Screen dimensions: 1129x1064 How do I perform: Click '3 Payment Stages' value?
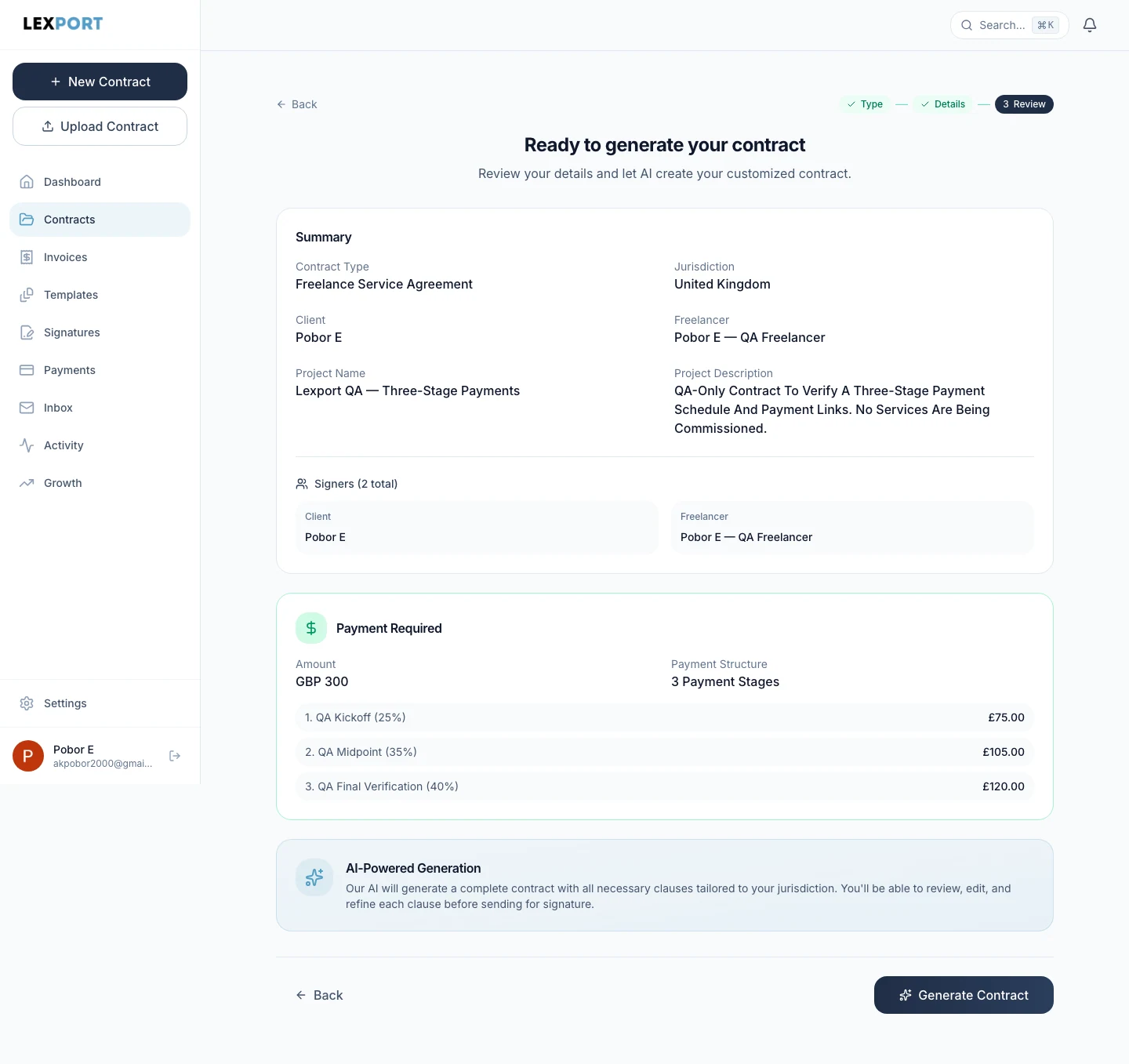pos(725,681)
